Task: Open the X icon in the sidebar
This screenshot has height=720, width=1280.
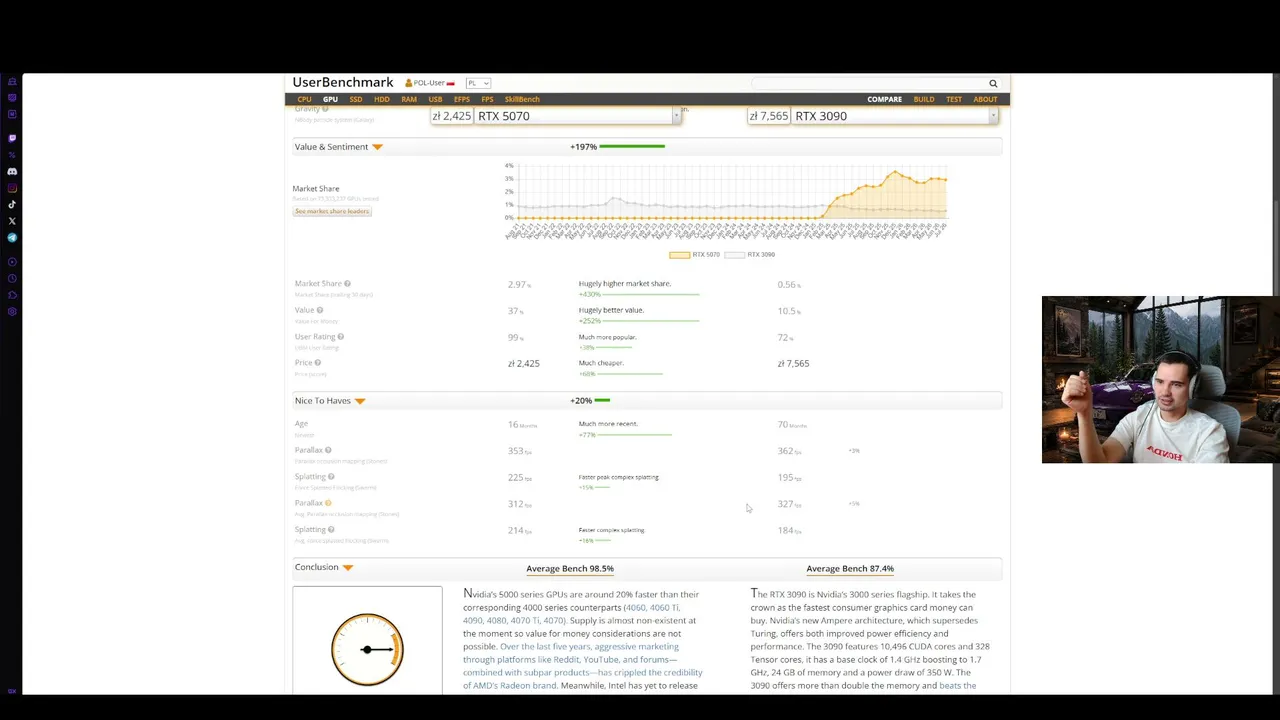Action: (12, 221)
